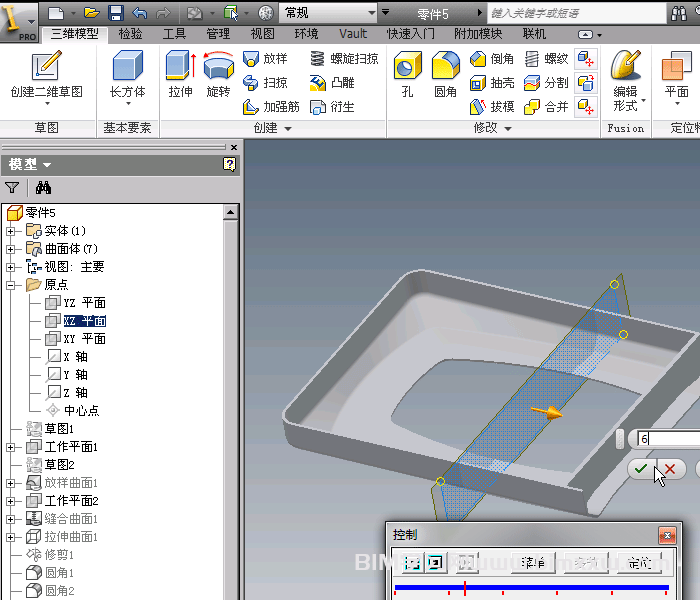Collapse the 原点 origin folder

[x=11, y=285]
